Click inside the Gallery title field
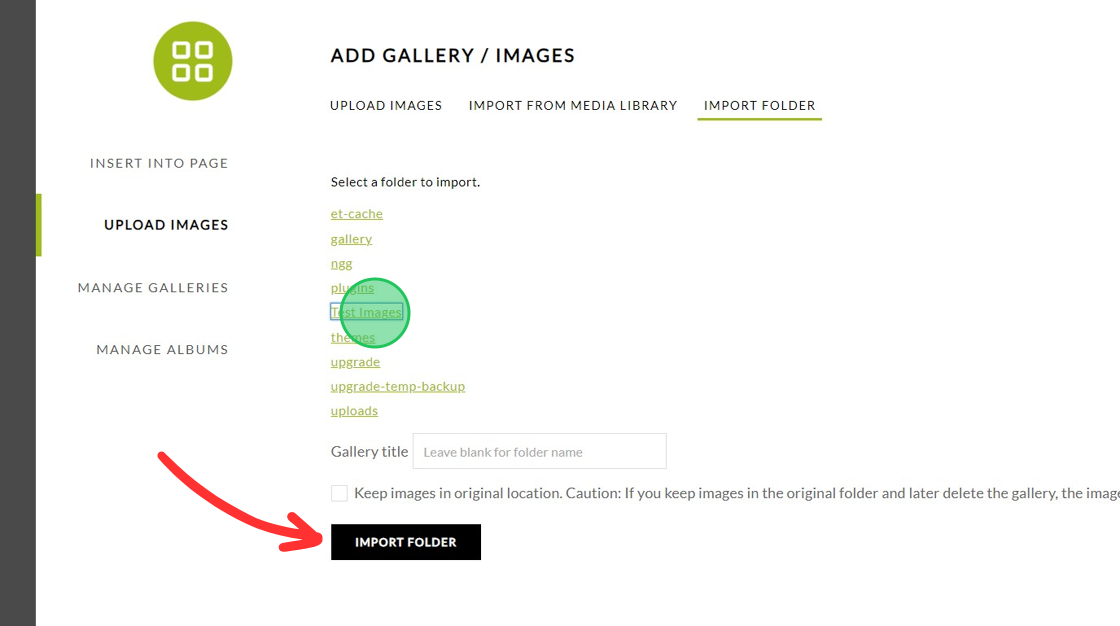The height and width of the screenshot is (626, 1120). (539, 451)
